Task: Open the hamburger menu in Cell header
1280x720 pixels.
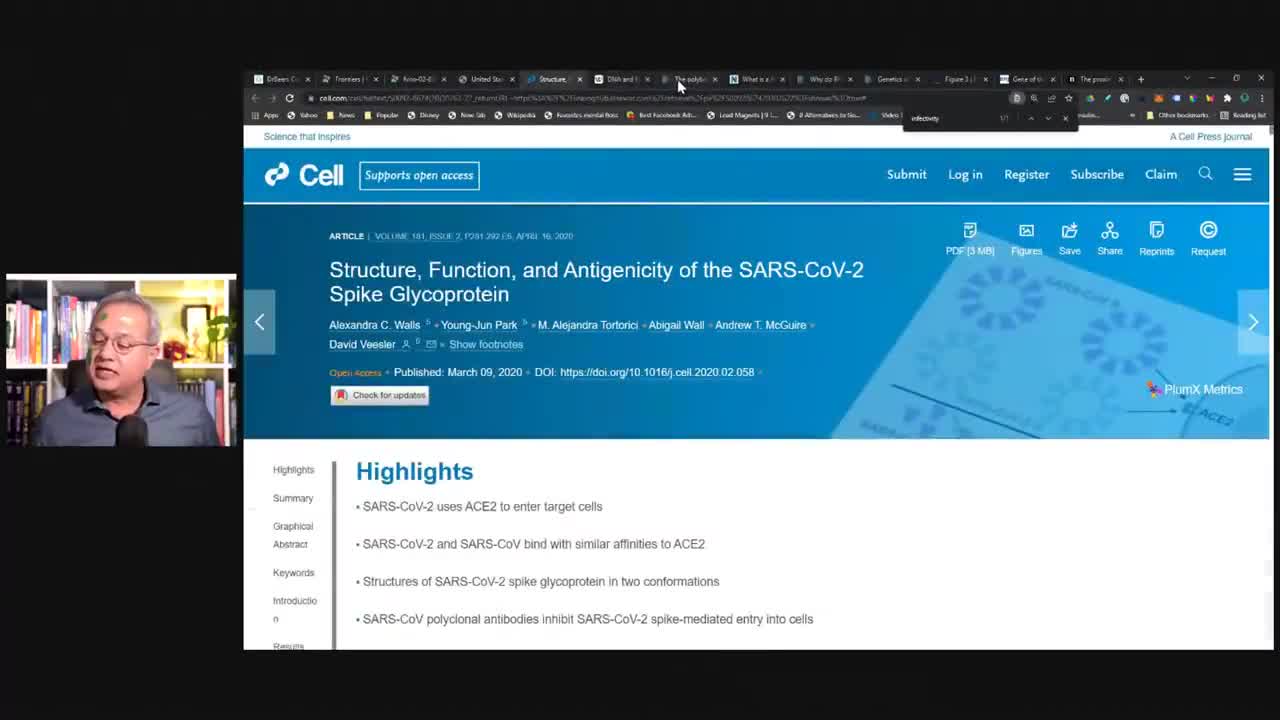Action: coord(1242,174)
